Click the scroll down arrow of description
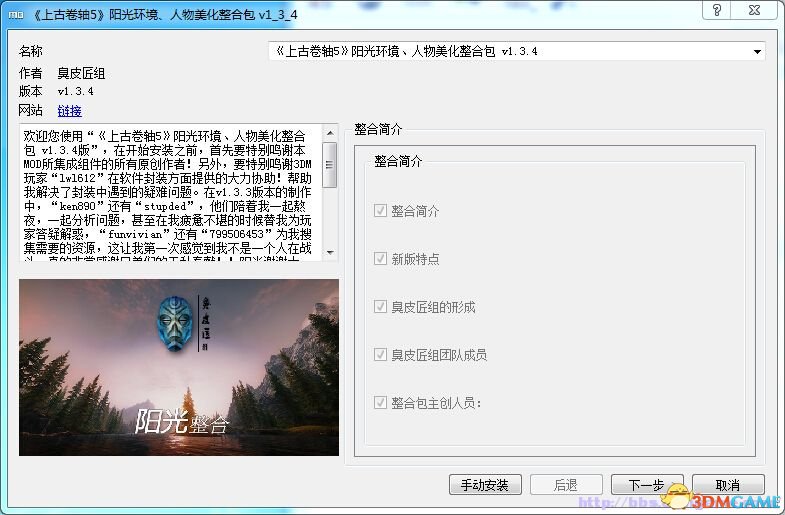The width and height of the screenshot is (785, 515). [x=330, y=252]
